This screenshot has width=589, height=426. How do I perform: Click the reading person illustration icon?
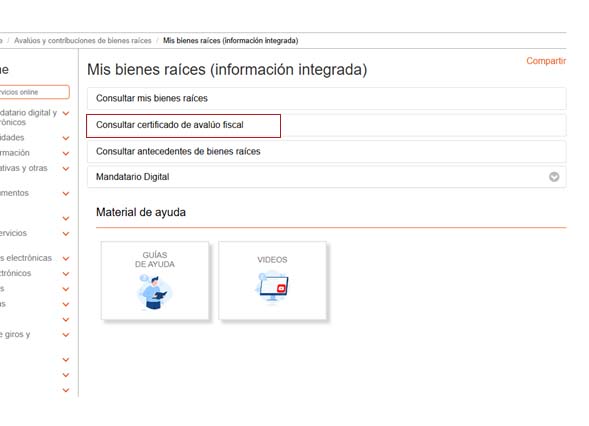click(x=154, y=292)
